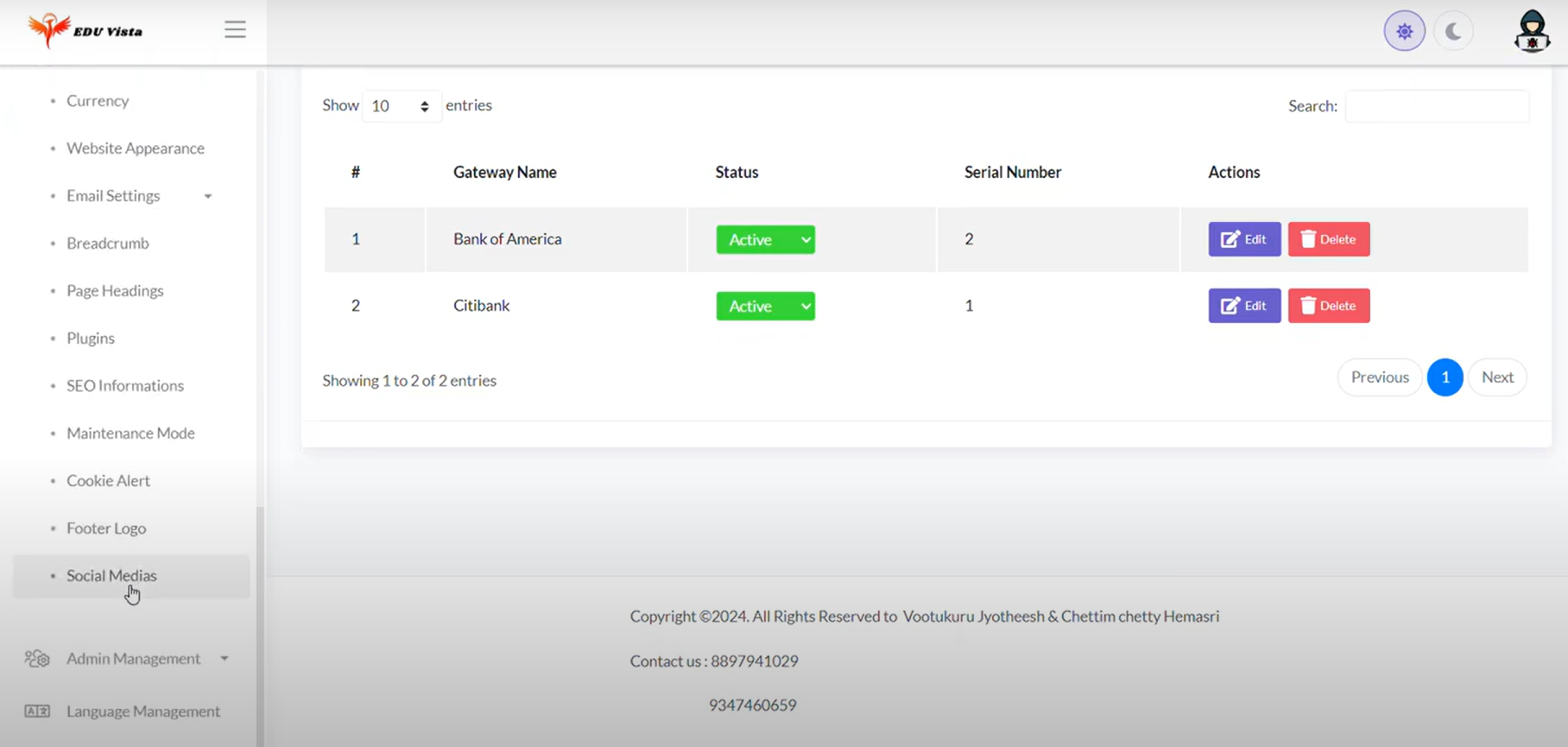
Task: Click the Admin Management gear-people icon
Action: click(x=37, y=659)
